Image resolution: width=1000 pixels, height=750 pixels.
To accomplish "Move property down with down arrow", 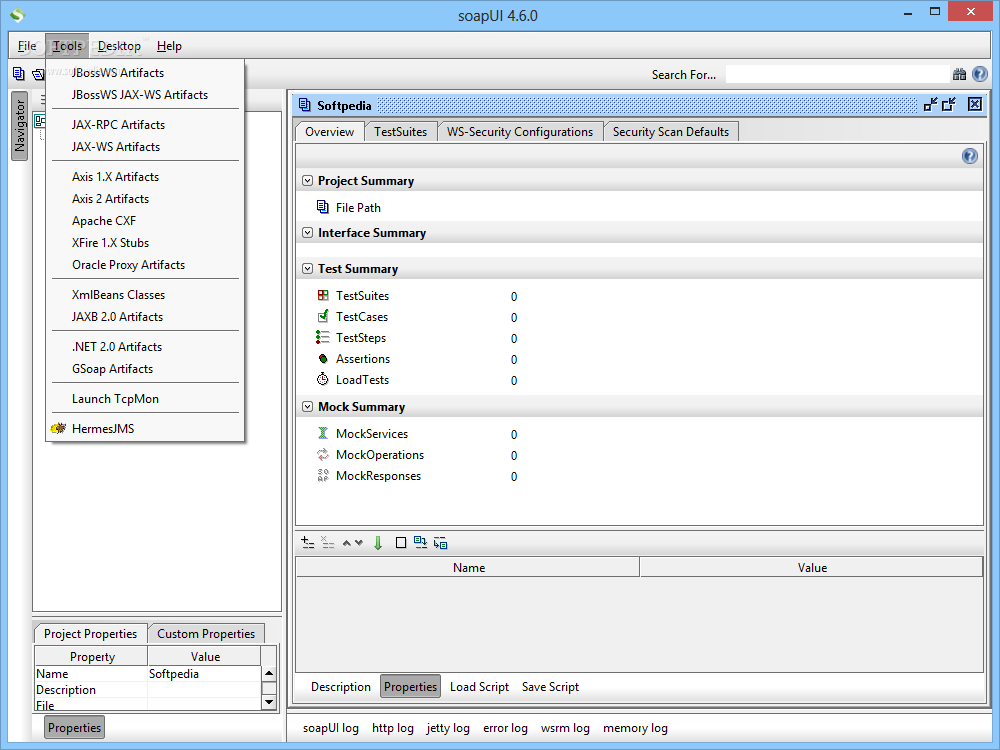I will click(359, 543).
